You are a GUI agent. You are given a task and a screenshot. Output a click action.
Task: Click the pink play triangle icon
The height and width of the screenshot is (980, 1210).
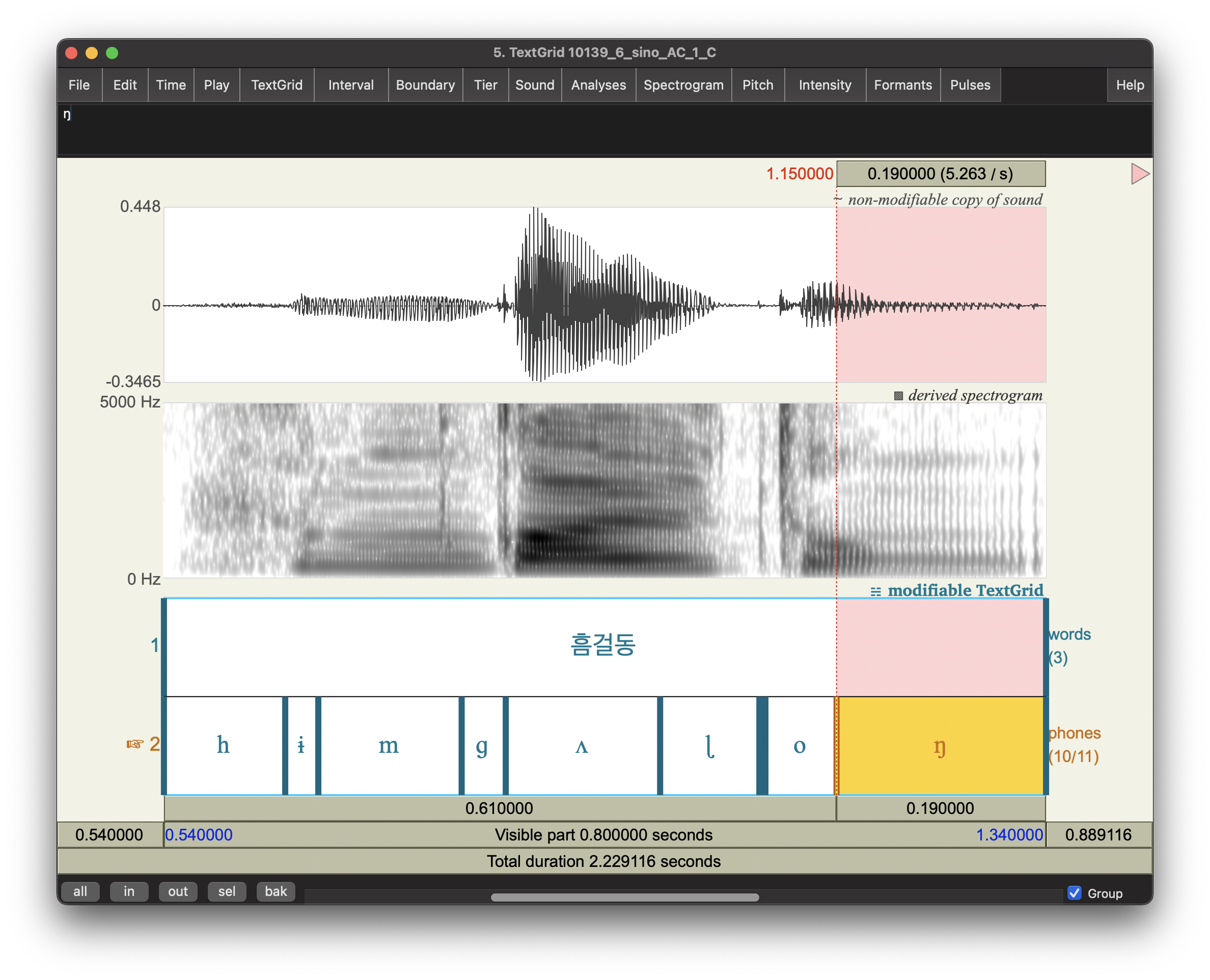click(x=1139, y=174)
